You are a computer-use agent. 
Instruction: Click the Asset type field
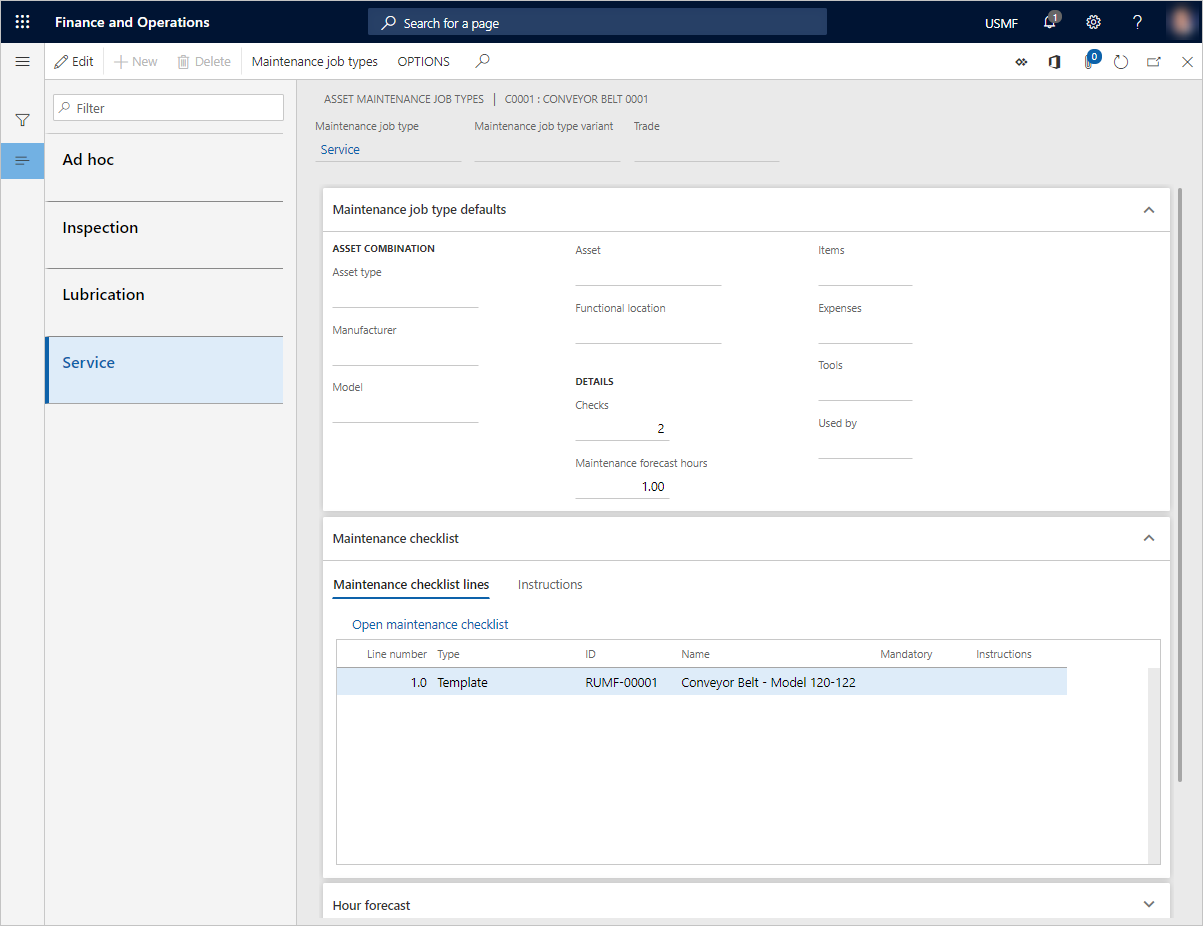coord(405,295)
